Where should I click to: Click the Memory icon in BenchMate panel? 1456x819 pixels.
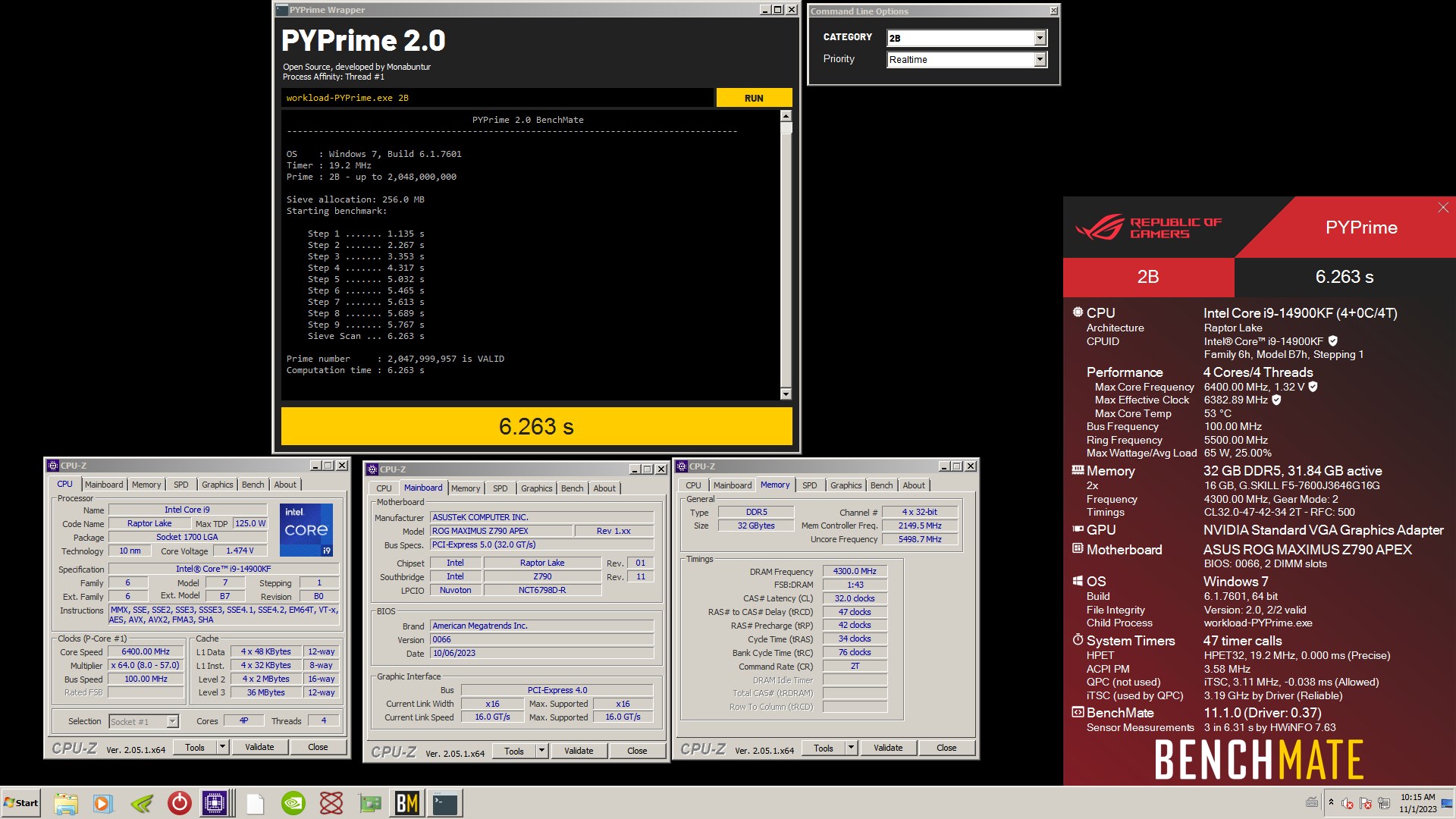click(x=1078, y=470)
